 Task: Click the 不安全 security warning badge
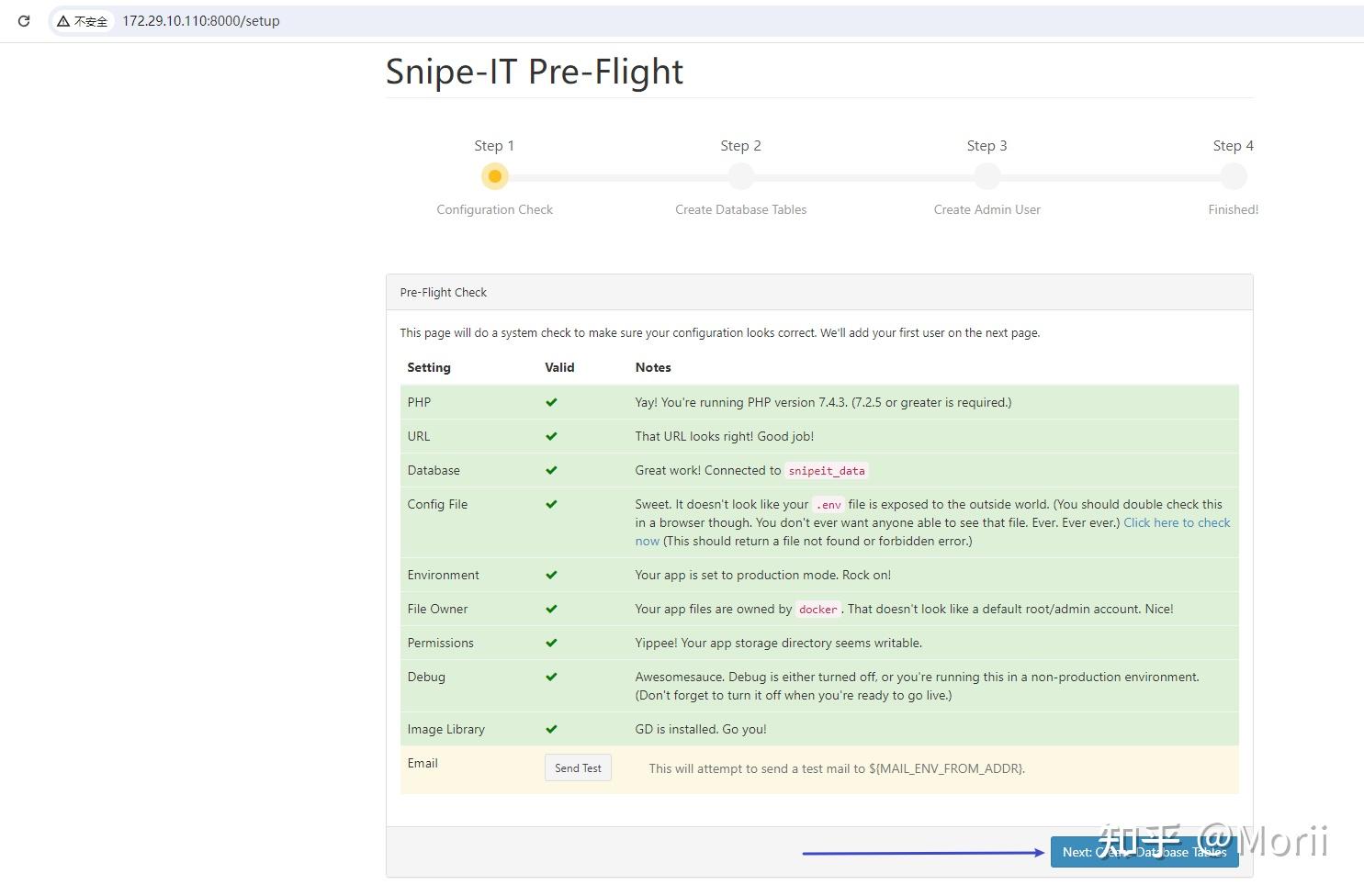(x=83, y=20)
